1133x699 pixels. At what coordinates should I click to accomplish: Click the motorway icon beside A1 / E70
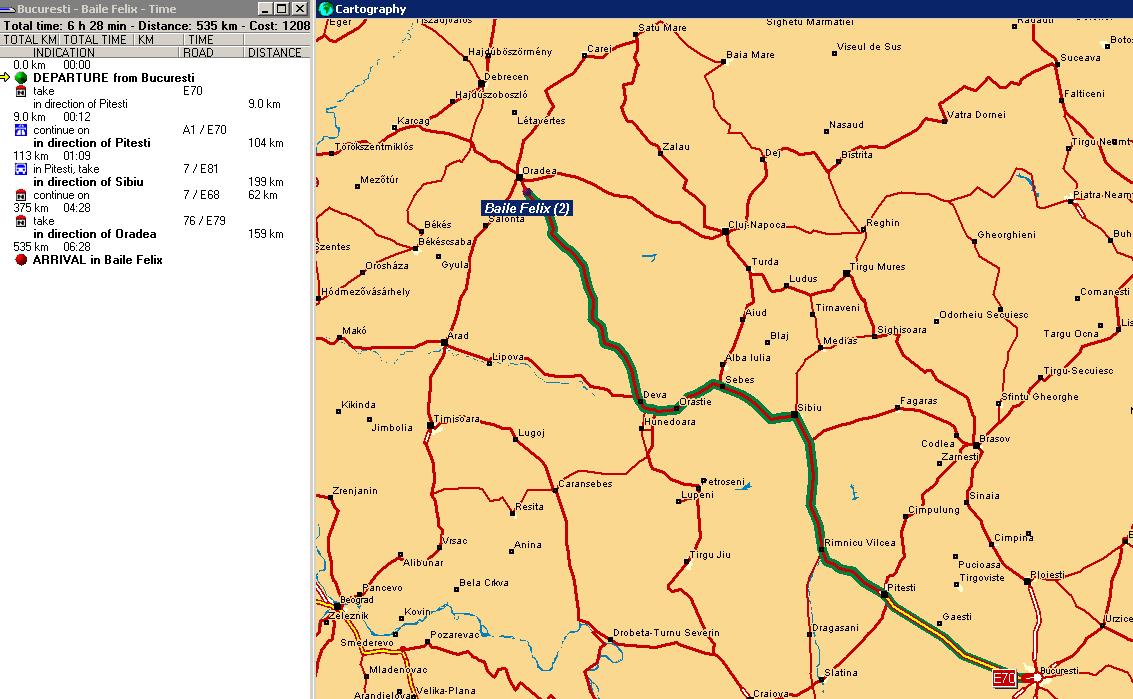click(x=21, y=130)
